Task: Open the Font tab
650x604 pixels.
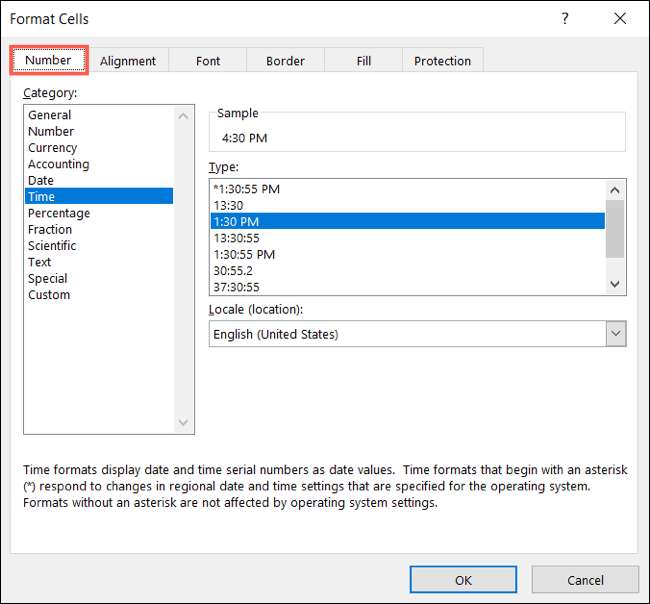Action: pos(208,61)
